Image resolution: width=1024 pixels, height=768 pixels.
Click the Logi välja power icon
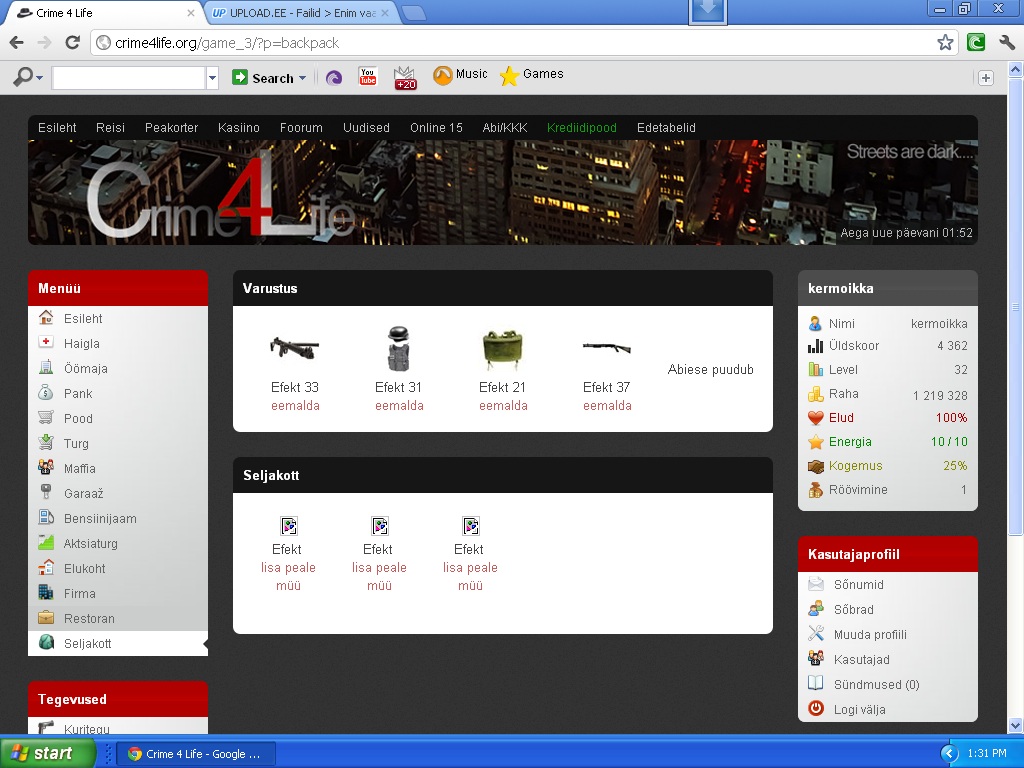[x=816, y=709]
